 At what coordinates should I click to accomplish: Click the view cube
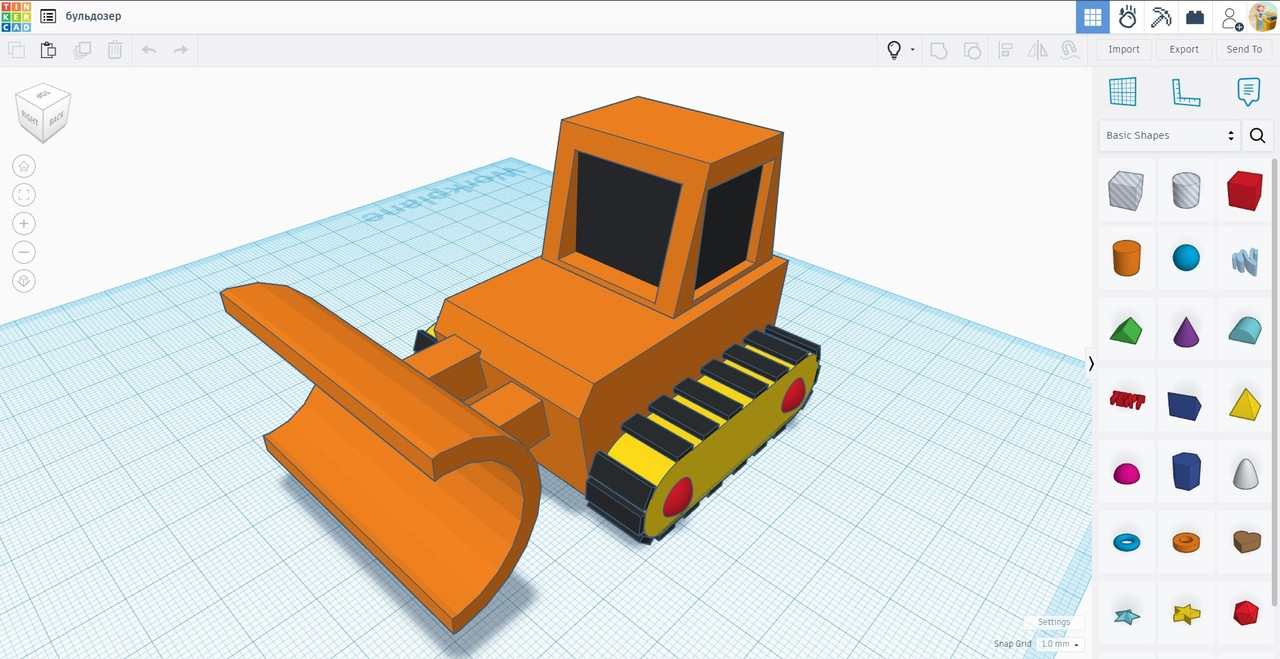43,112
